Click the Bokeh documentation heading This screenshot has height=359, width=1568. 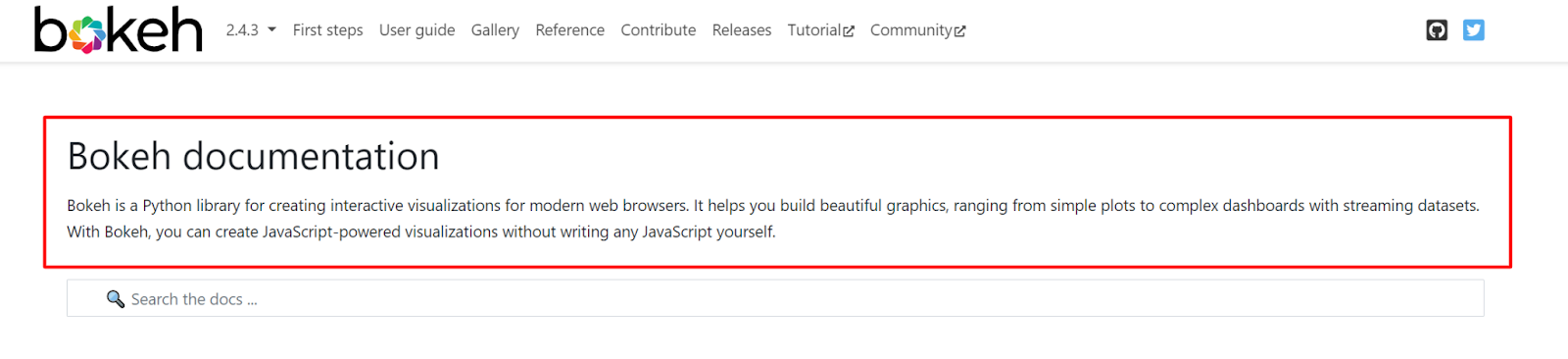coord(253,157)
